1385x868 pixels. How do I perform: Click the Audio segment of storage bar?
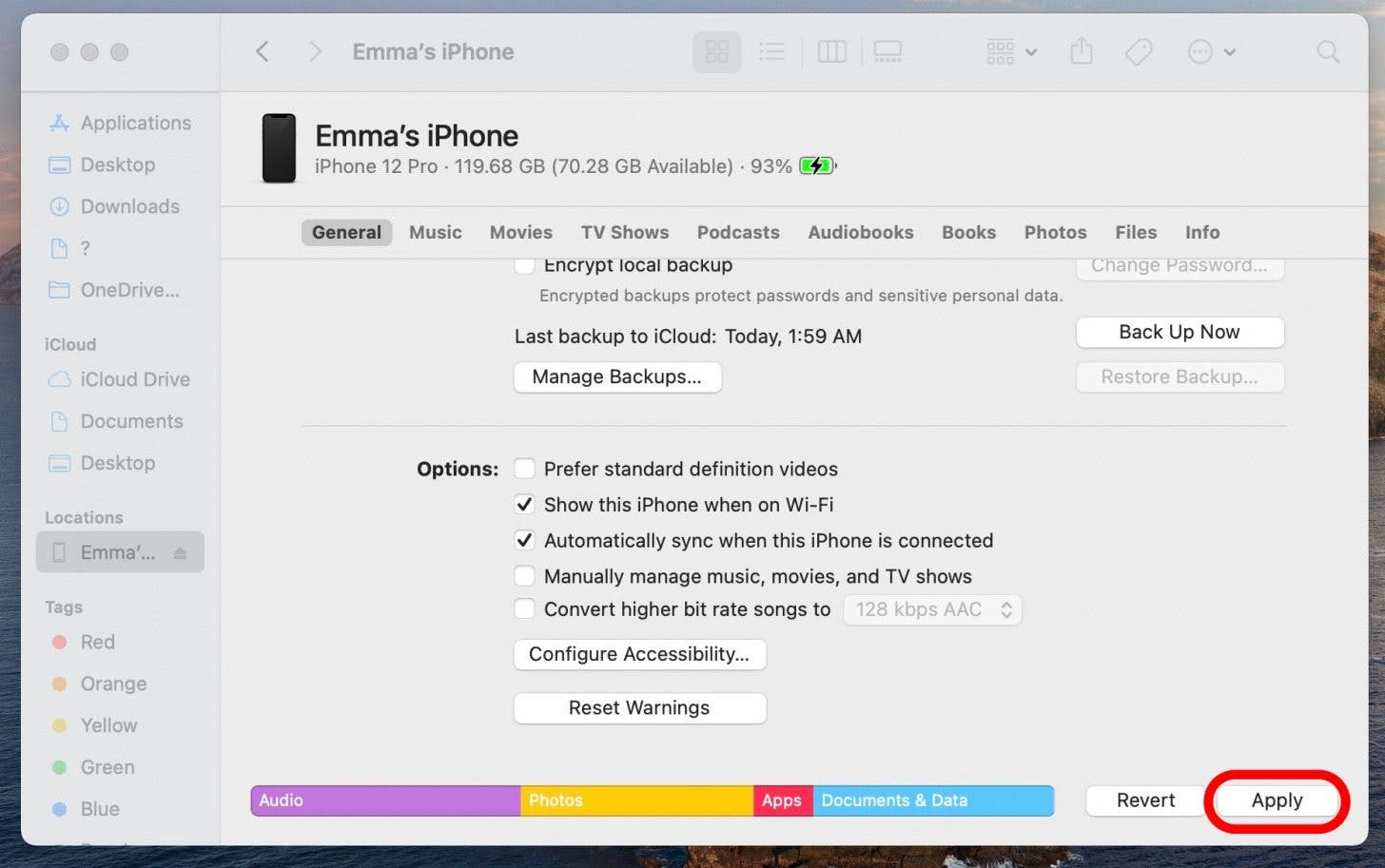pyautogui.click(x=385, y=800)
